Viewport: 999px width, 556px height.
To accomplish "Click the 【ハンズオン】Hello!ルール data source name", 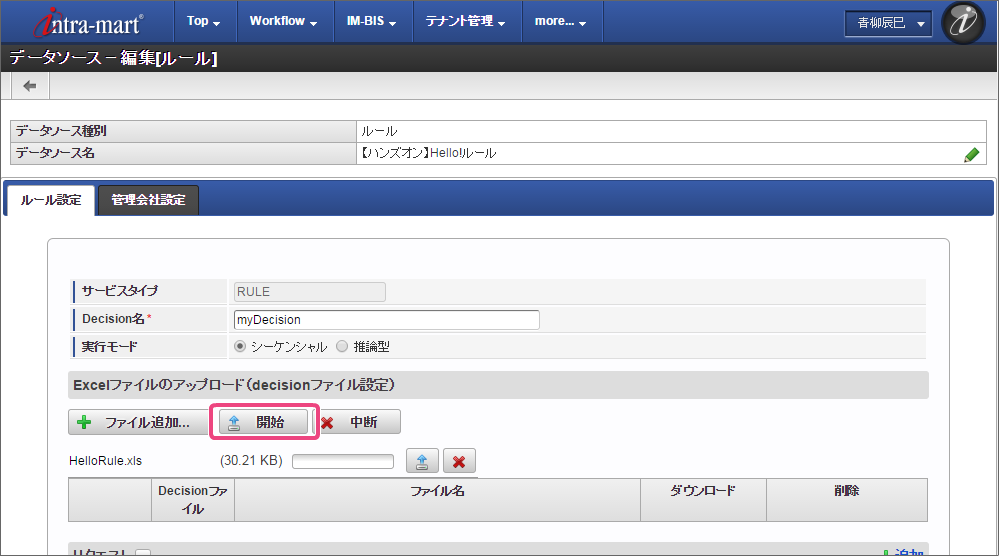I will coord(428,153).
